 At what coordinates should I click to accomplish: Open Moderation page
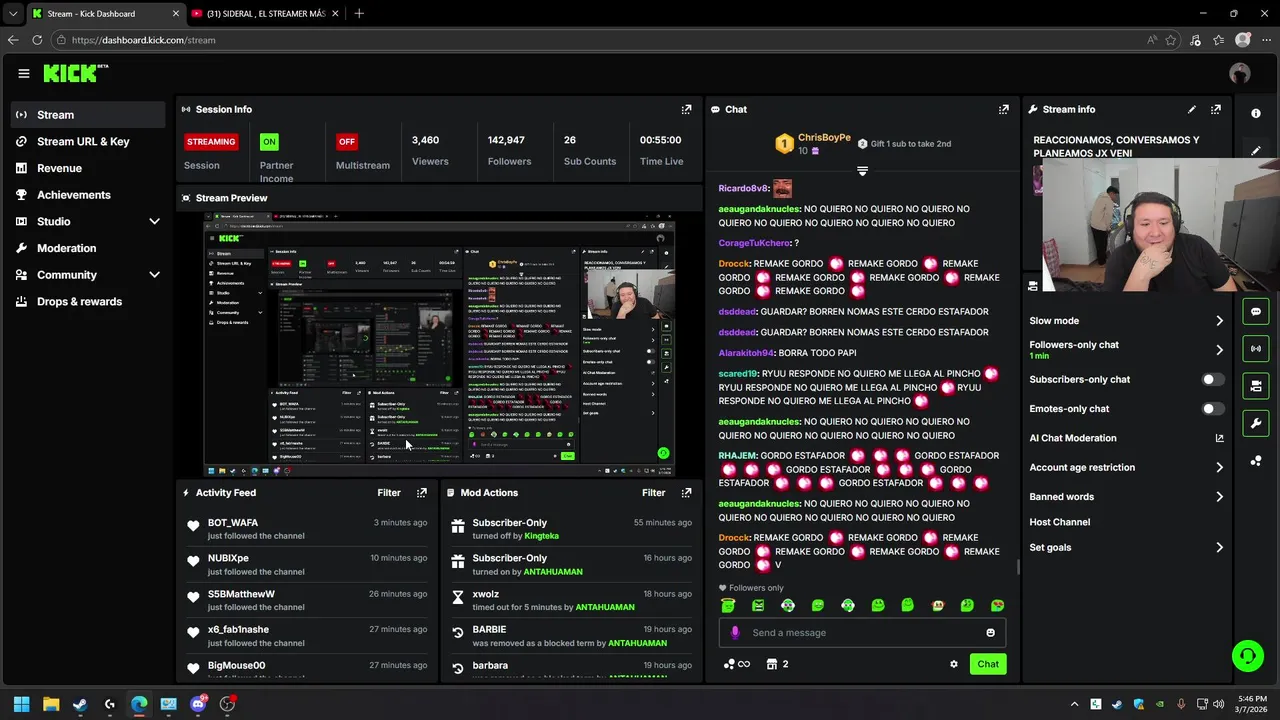[87, 248]
